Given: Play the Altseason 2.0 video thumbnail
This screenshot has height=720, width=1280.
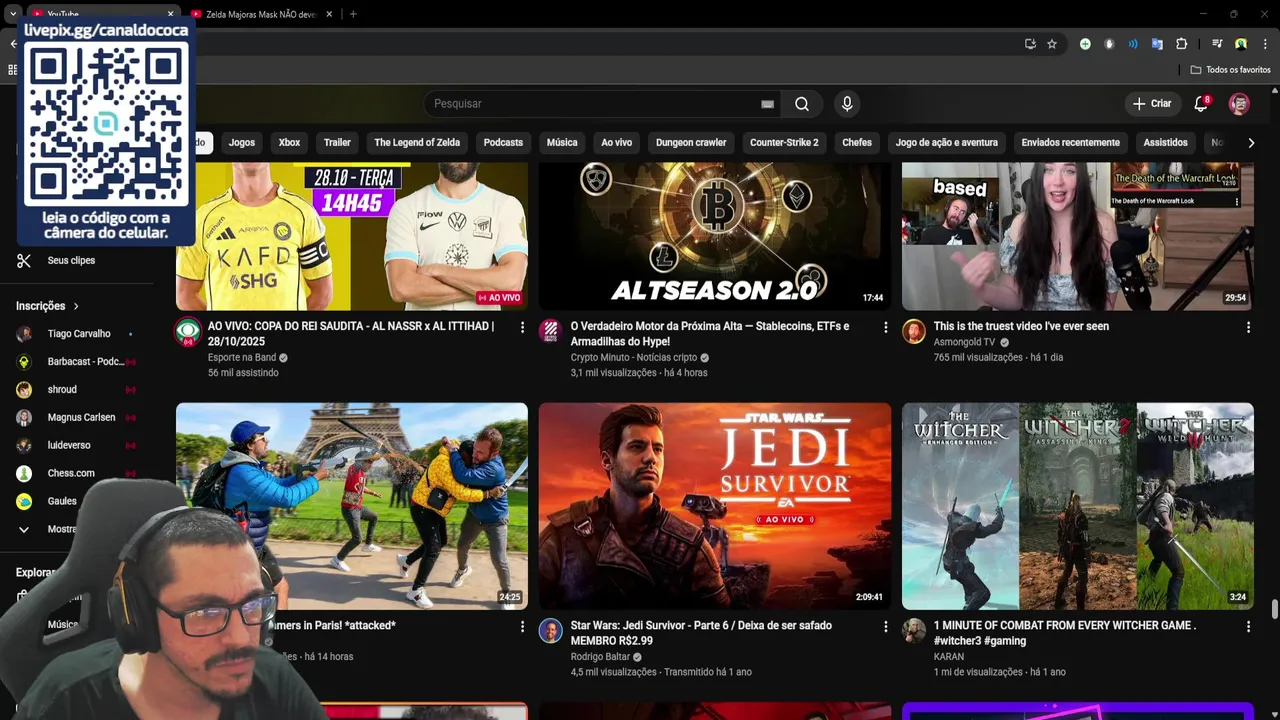Looking at the screenshot, I should (715, 236).
